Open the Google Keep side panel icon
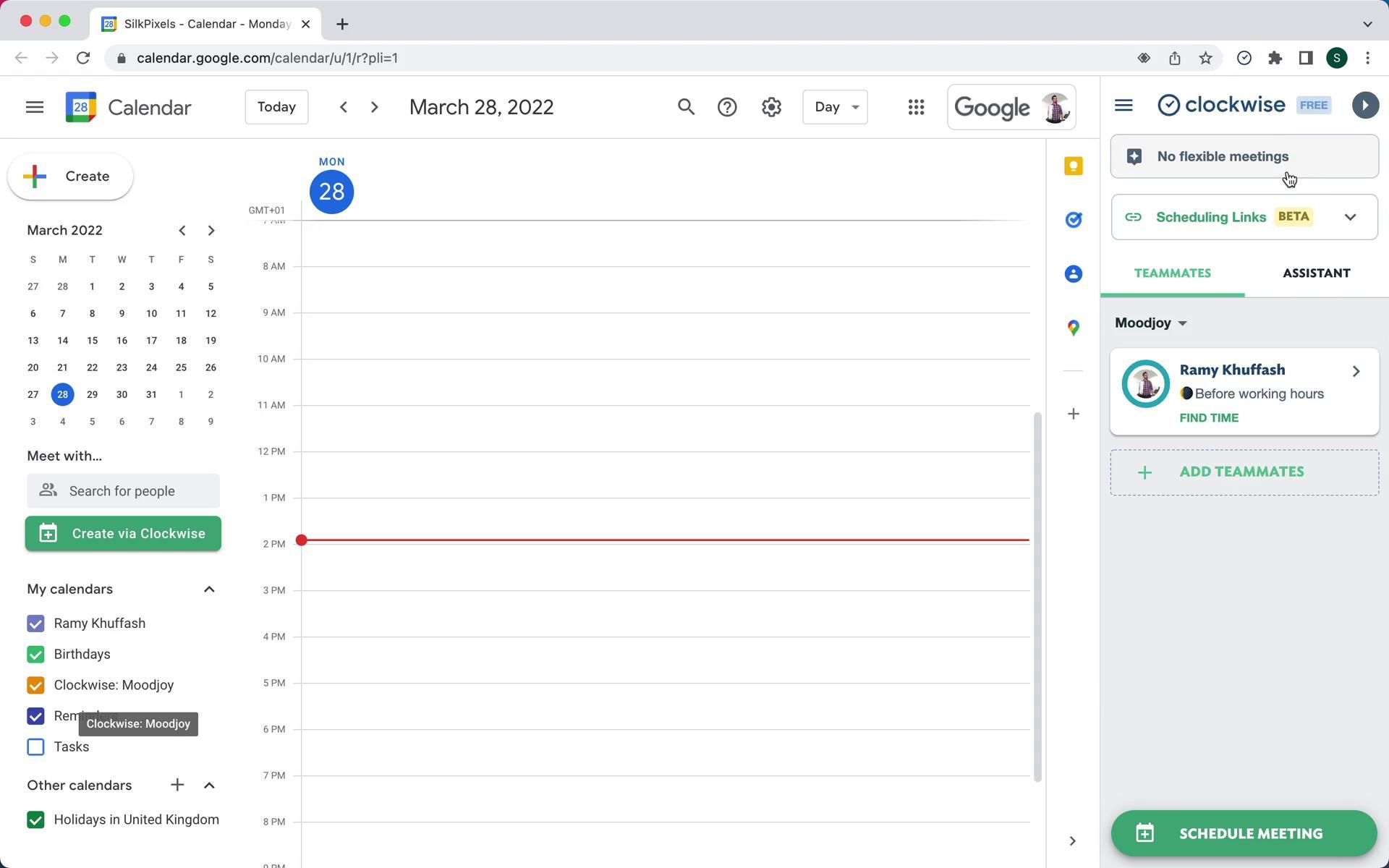Viewport: 1389px width, 868px height. pos(1074,166)
